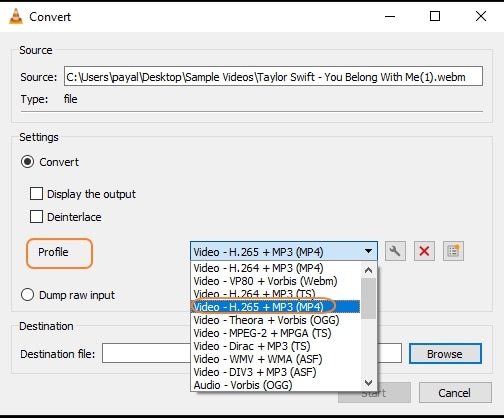Choose Video - Theora + Vorbis (OGG)
Viewport: 504px width, 418px height.
click(x=276, y=320)
